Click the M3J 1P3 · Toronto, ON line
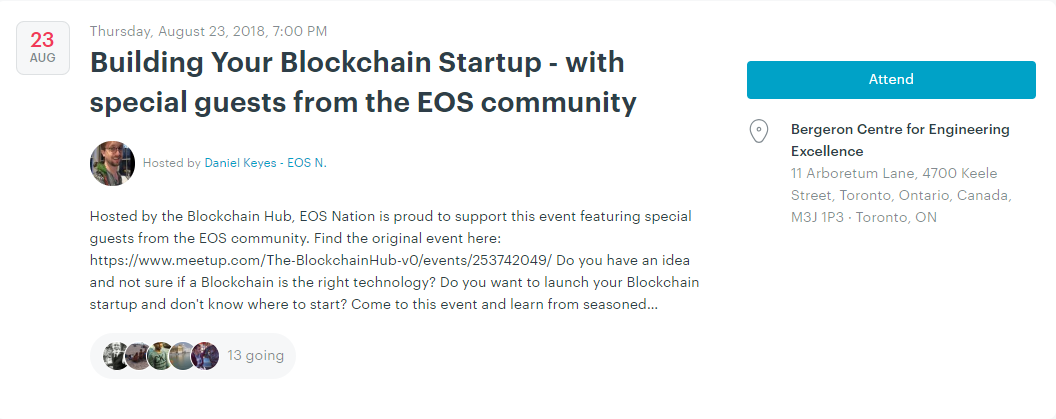This screenshot has height=419, width=1056. [x=863, y=218]
